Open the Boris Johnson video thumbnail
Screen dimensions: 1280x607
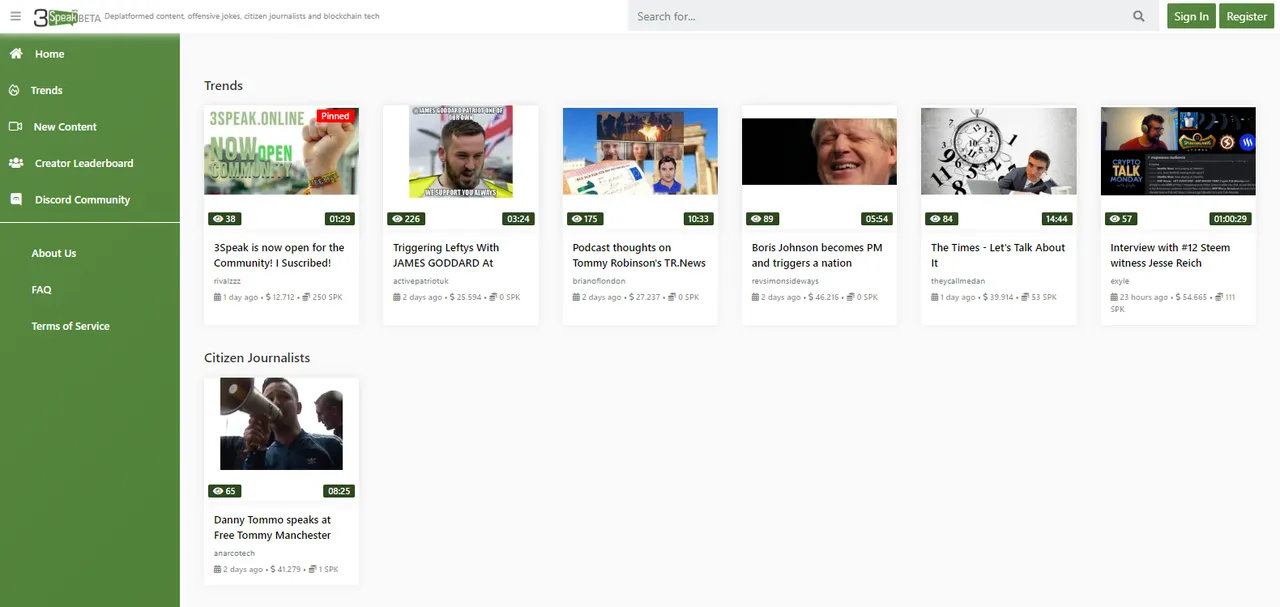click(x=819, y=151)
